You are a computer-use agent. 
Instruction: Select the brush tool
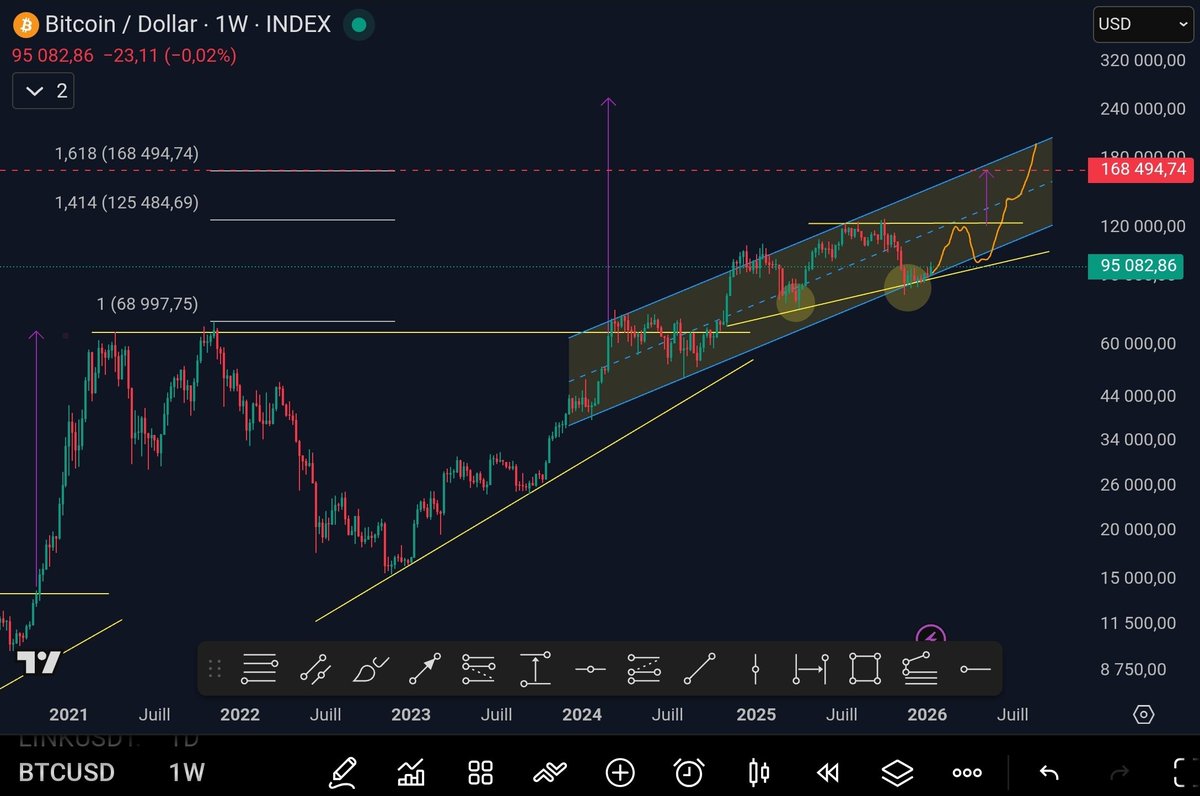tap(371, 668)
